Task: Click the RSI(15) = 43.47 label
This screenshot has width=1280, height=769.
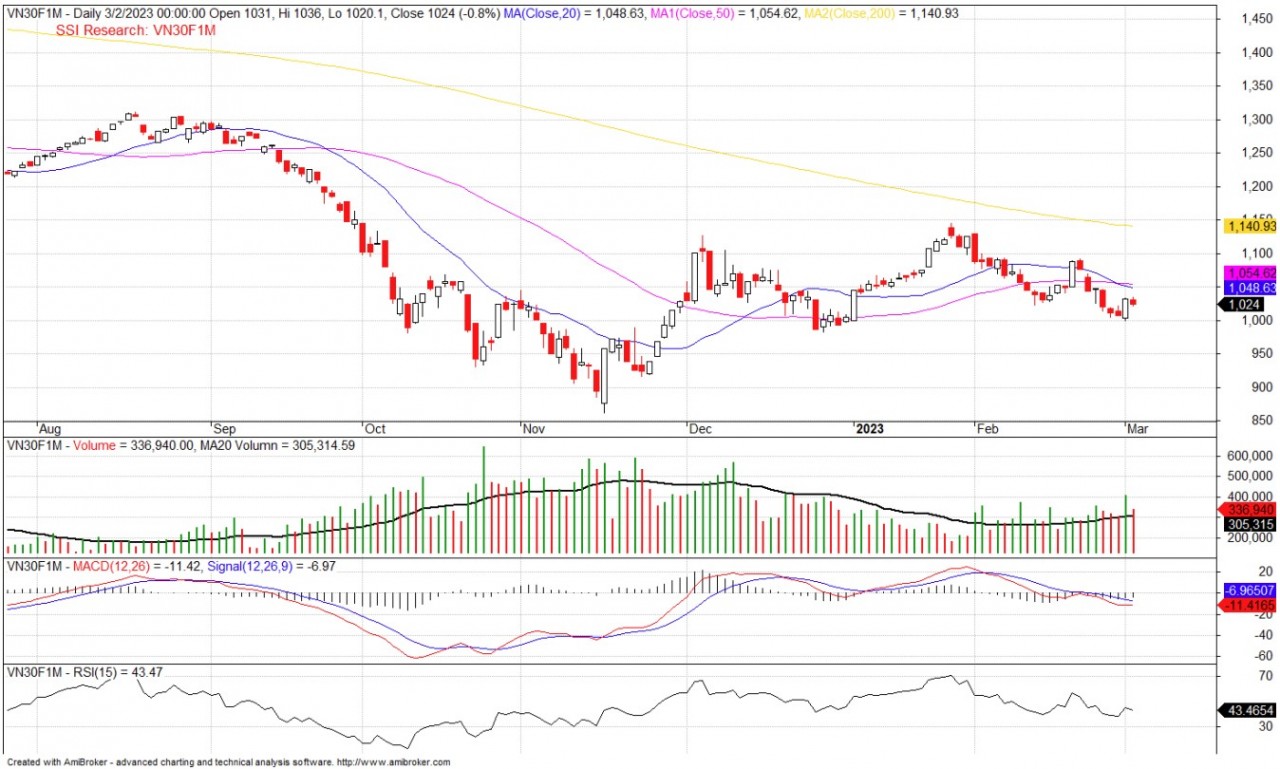Action: point(118,672)
